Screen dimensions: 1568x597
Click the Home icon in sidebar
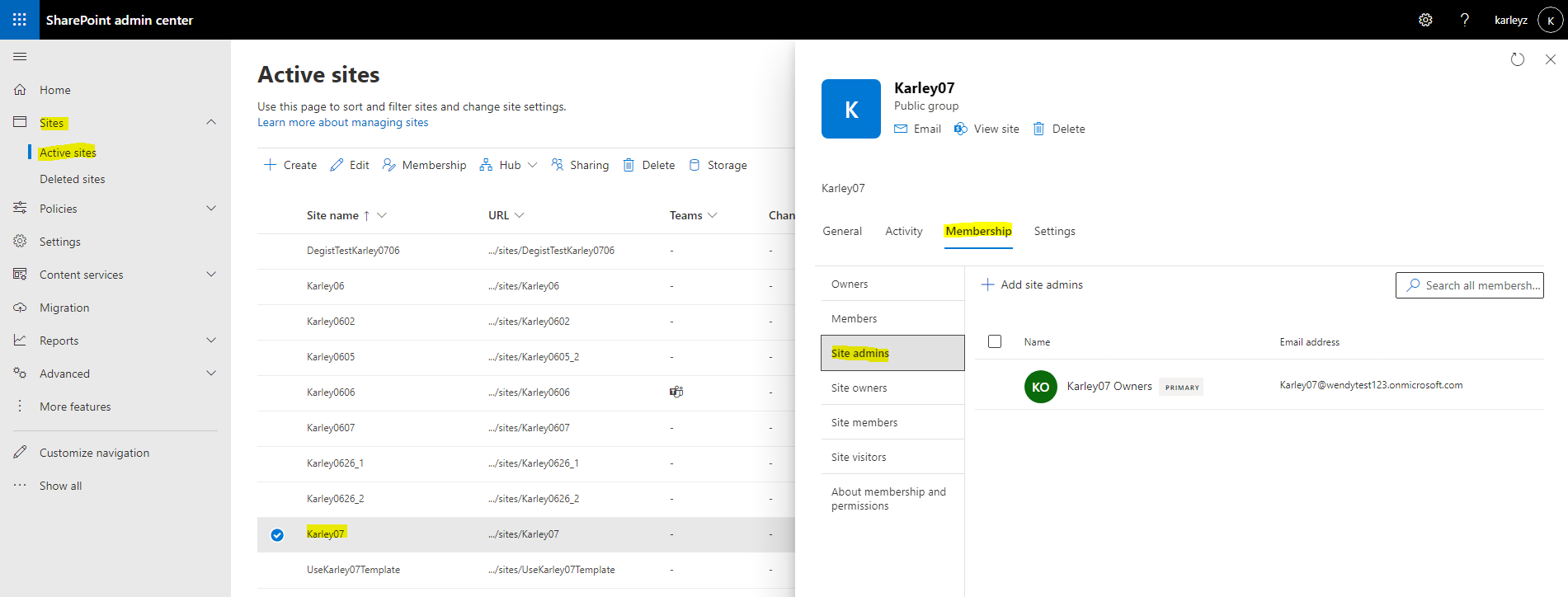click(x=20, y=89)
